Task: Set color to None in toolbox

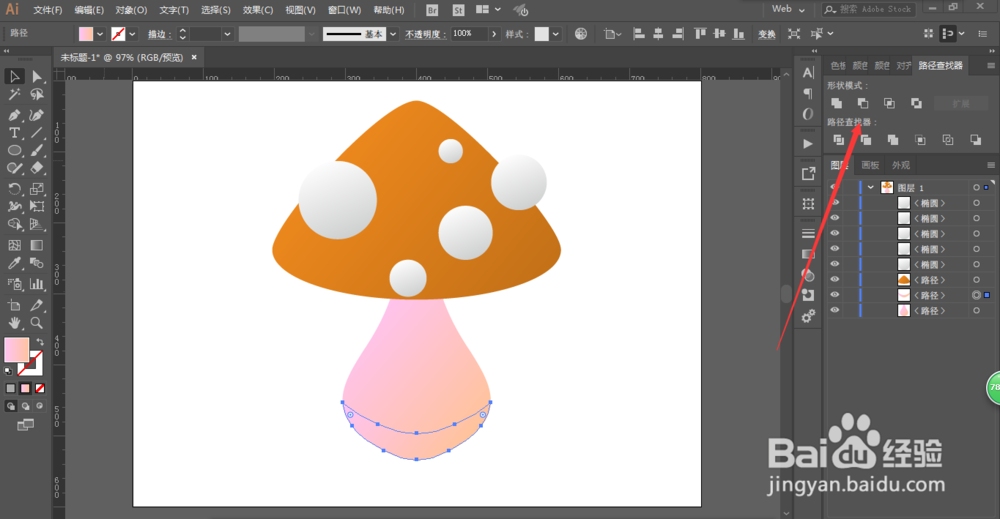Action: [x=40, y=388]
